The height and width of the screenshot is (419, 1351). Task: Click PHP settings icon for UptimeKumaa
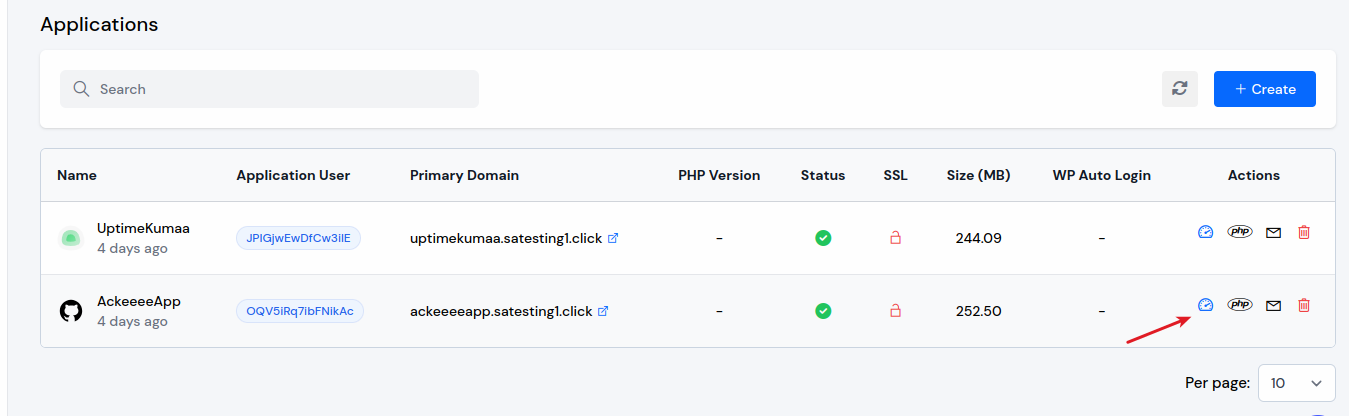click(x=1240, y=232)
